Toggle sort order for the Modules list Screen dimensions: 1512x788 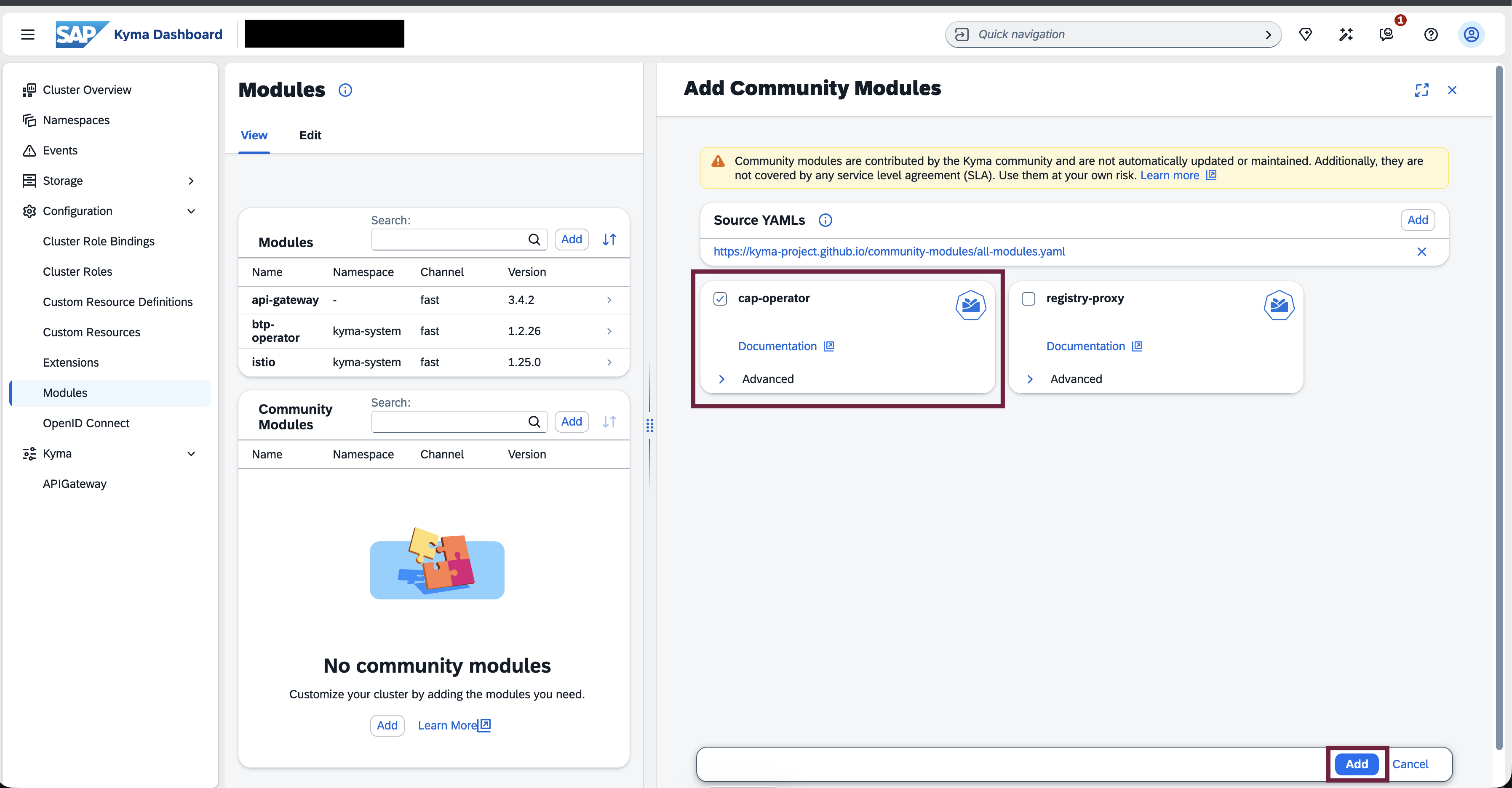[x=609, y=239]
